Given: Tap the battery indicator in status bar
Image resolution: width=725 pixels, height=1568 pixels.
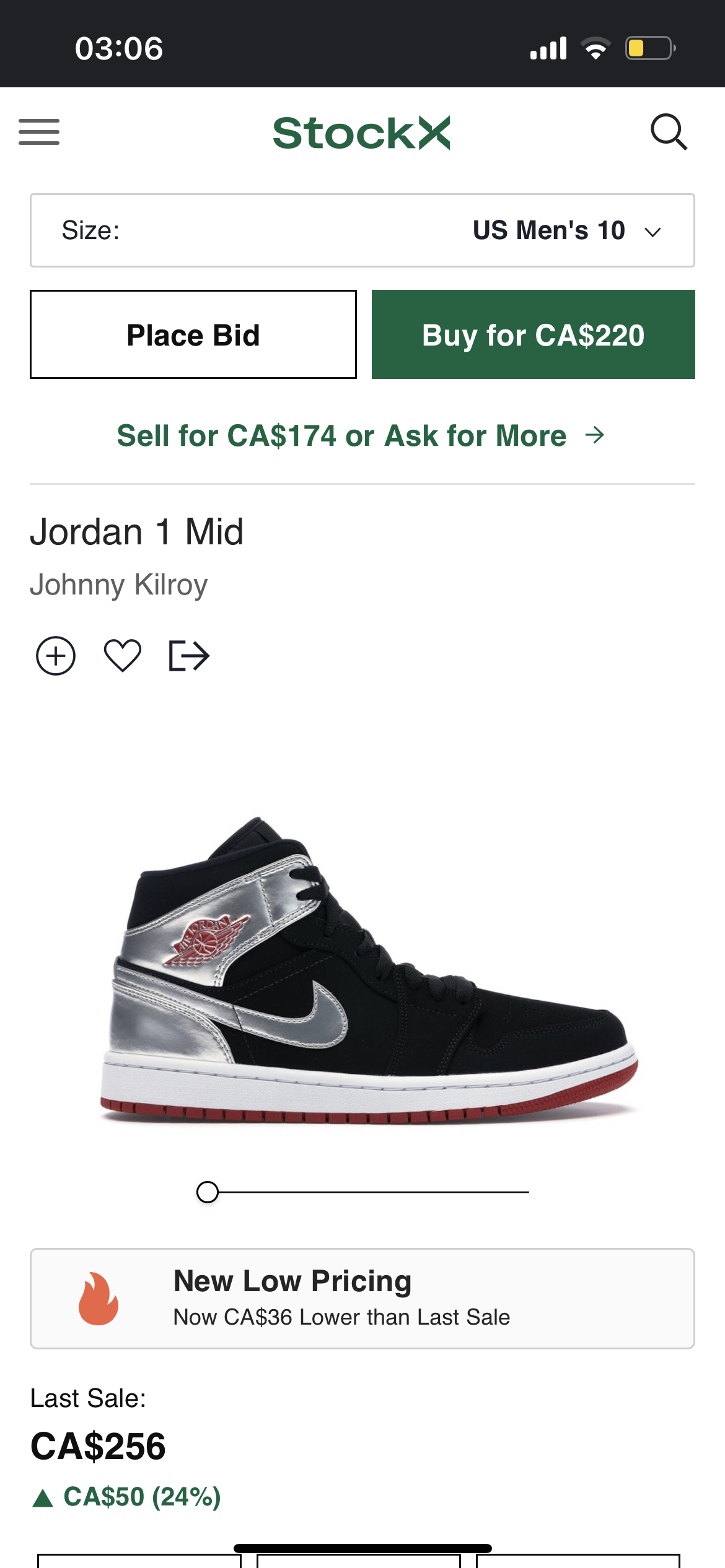Looking at the screenshot, I should [651, 48].
